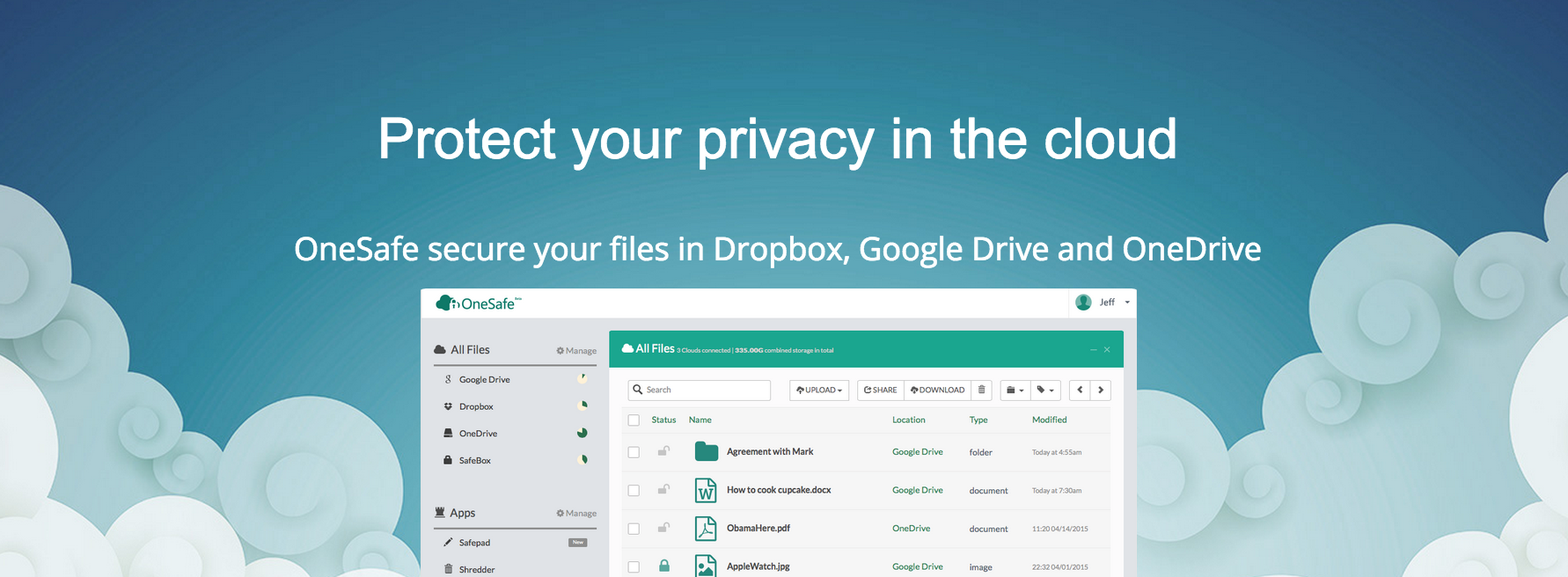Sort by Name column header
The height and width of the screenshot is (577, 1568).
click(700, 420)
